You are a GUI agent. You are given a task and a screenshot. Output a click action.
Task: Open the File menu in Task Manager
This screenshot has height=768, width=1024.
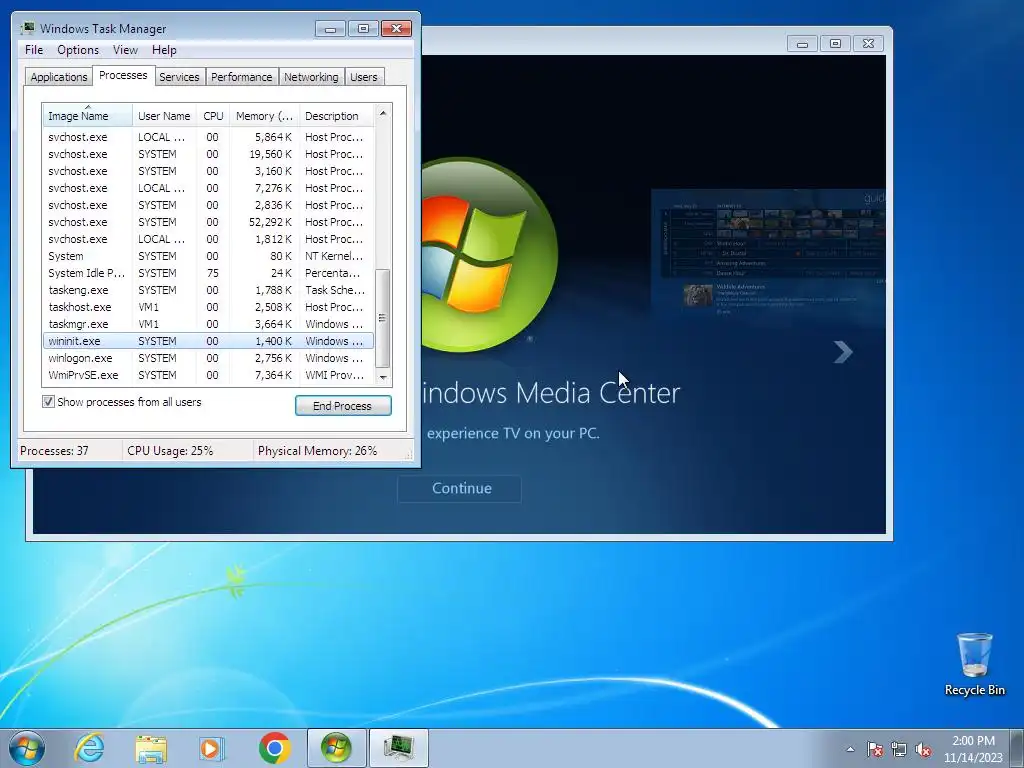click(34, 50)
